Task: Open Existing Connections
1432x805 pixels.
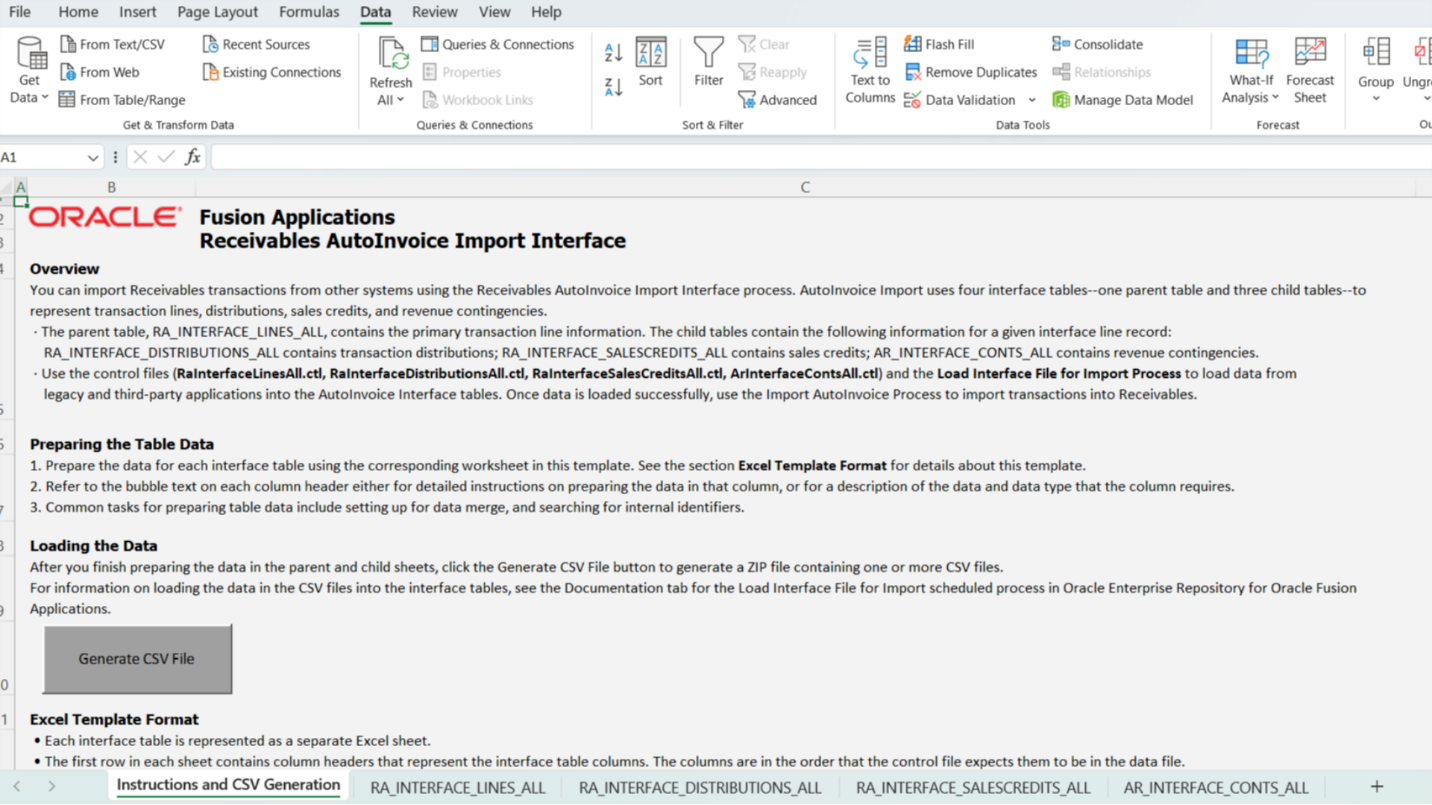Action: tap(272, 72)
